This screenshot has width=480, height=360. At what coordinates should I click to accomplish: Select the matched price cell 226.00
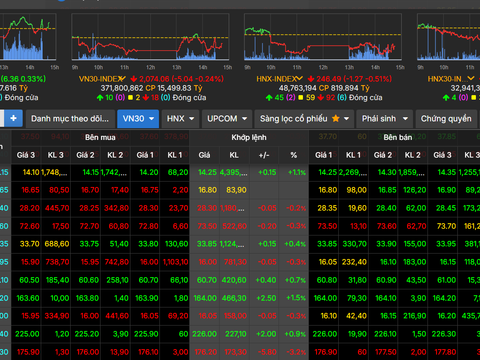coord(204,334)
